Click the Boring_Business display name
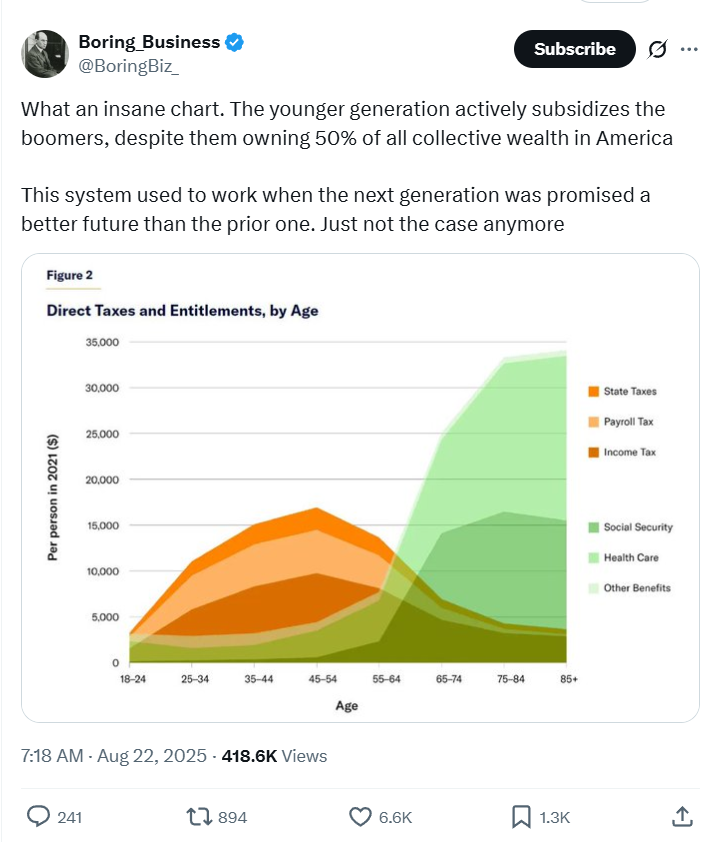The width and height of the screenshot is (711, 842). [x=149, y=42]
